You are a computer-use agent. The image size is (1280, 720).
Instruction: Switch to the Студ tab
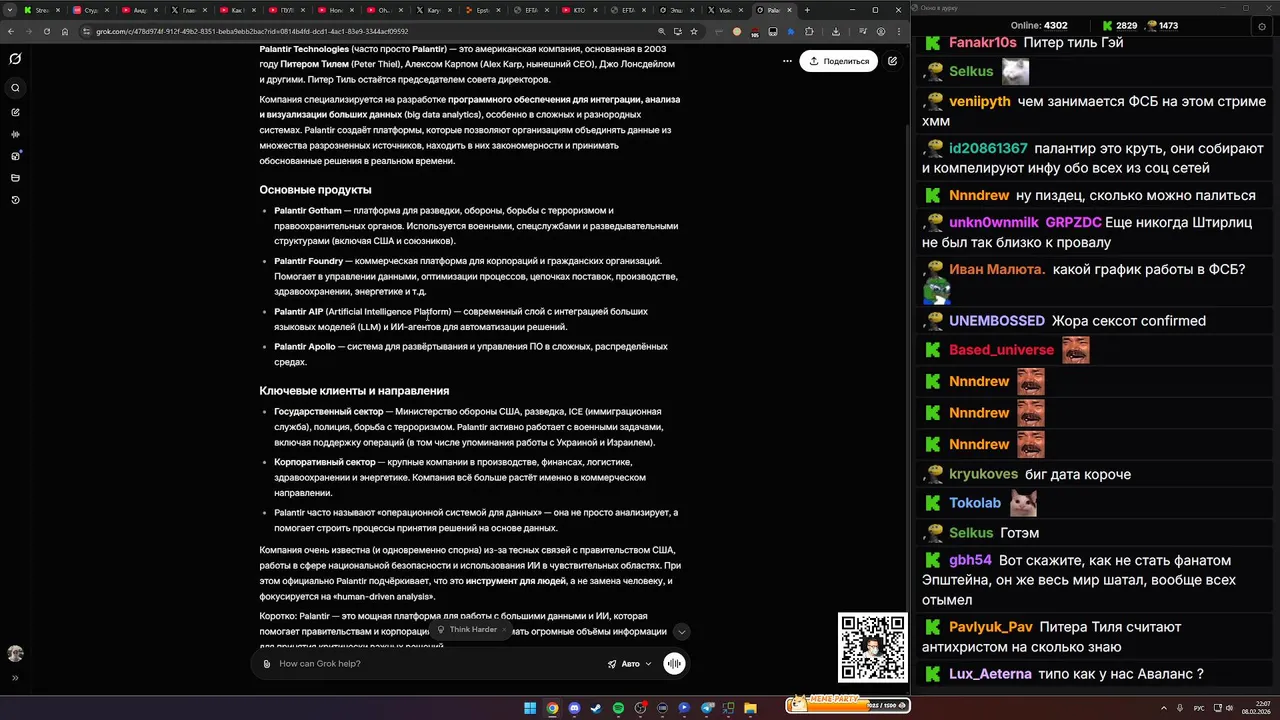tap(89, 10)
